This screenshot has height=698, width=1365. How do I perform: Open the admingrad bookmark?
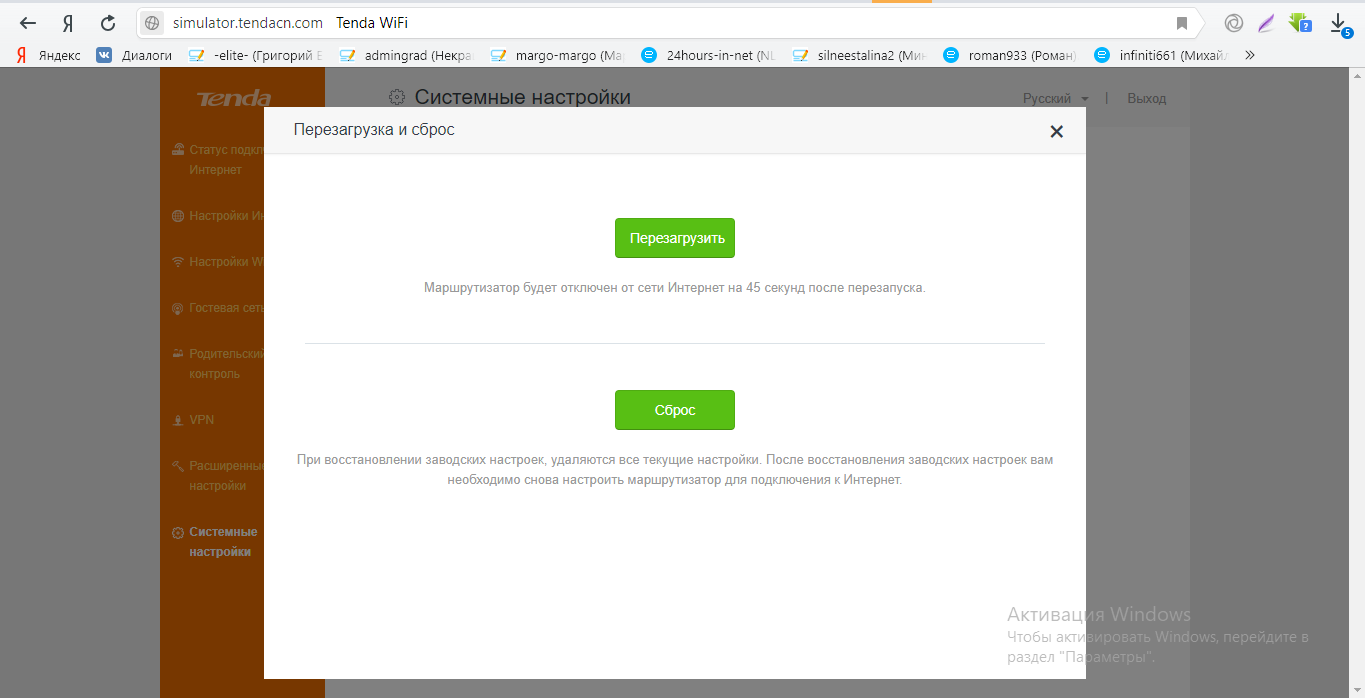[407, 56]
